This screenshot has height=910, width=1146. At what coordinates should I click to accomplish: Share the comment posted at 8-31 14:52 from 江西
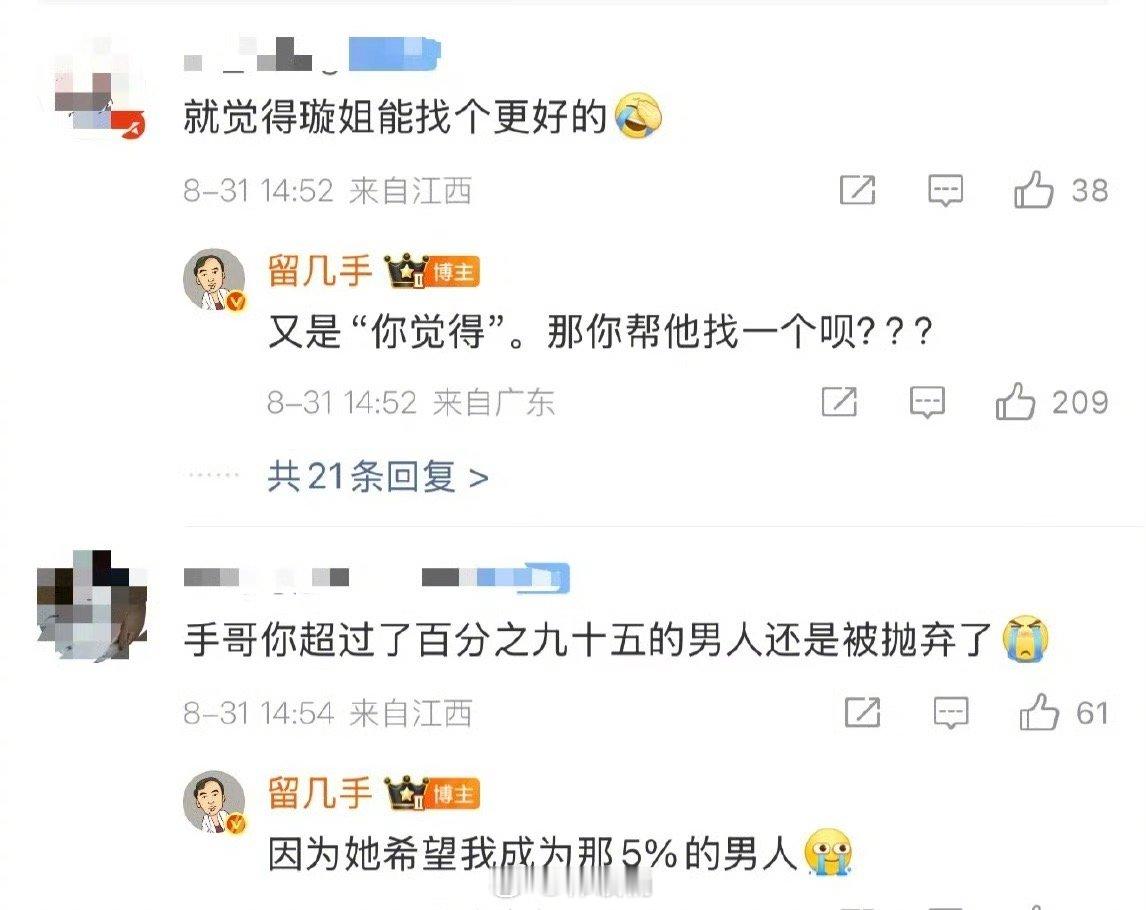[857, 190]
